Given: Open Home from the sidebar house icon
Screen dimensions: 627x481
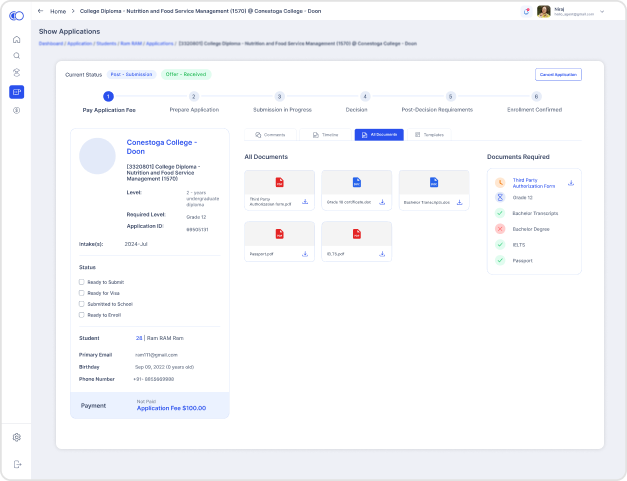Looking at the screenshot, I should (16, 39).
